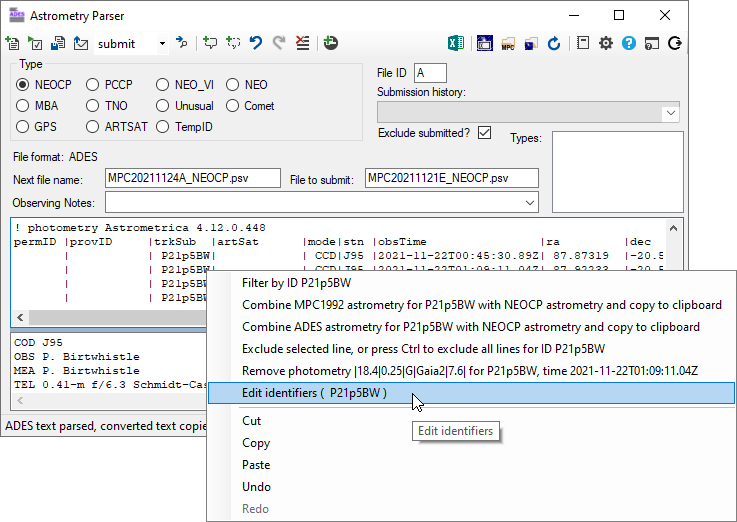Screen dimensions: 737x522
Task: Select the ARTSAT type radio button
Action: pyautogui.click(x=93, y=127)
